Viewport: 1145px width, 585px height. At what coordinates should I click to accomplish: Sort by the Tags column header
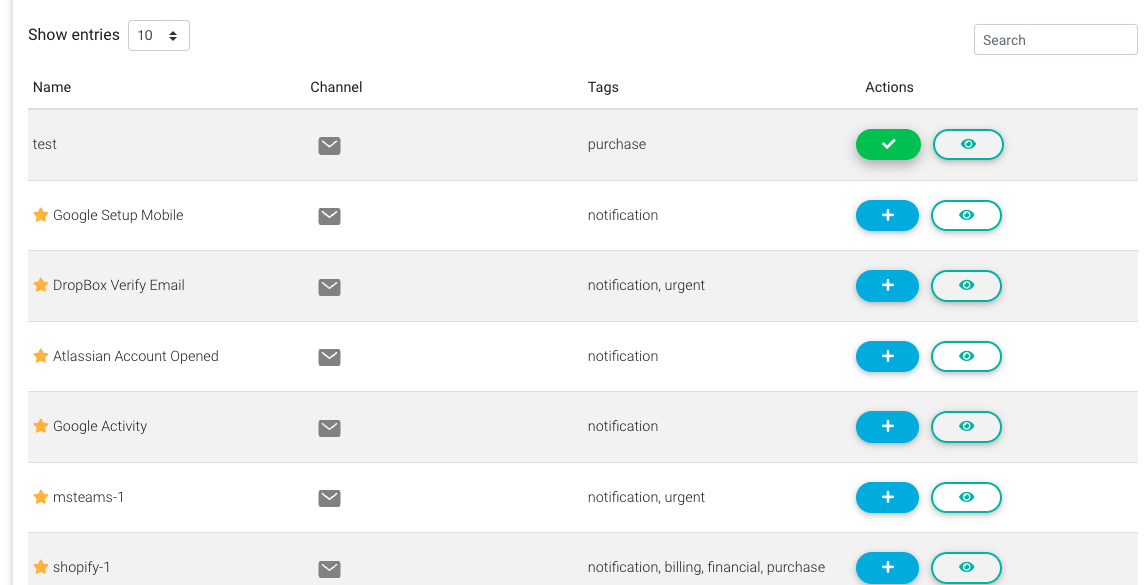(603, 87)
